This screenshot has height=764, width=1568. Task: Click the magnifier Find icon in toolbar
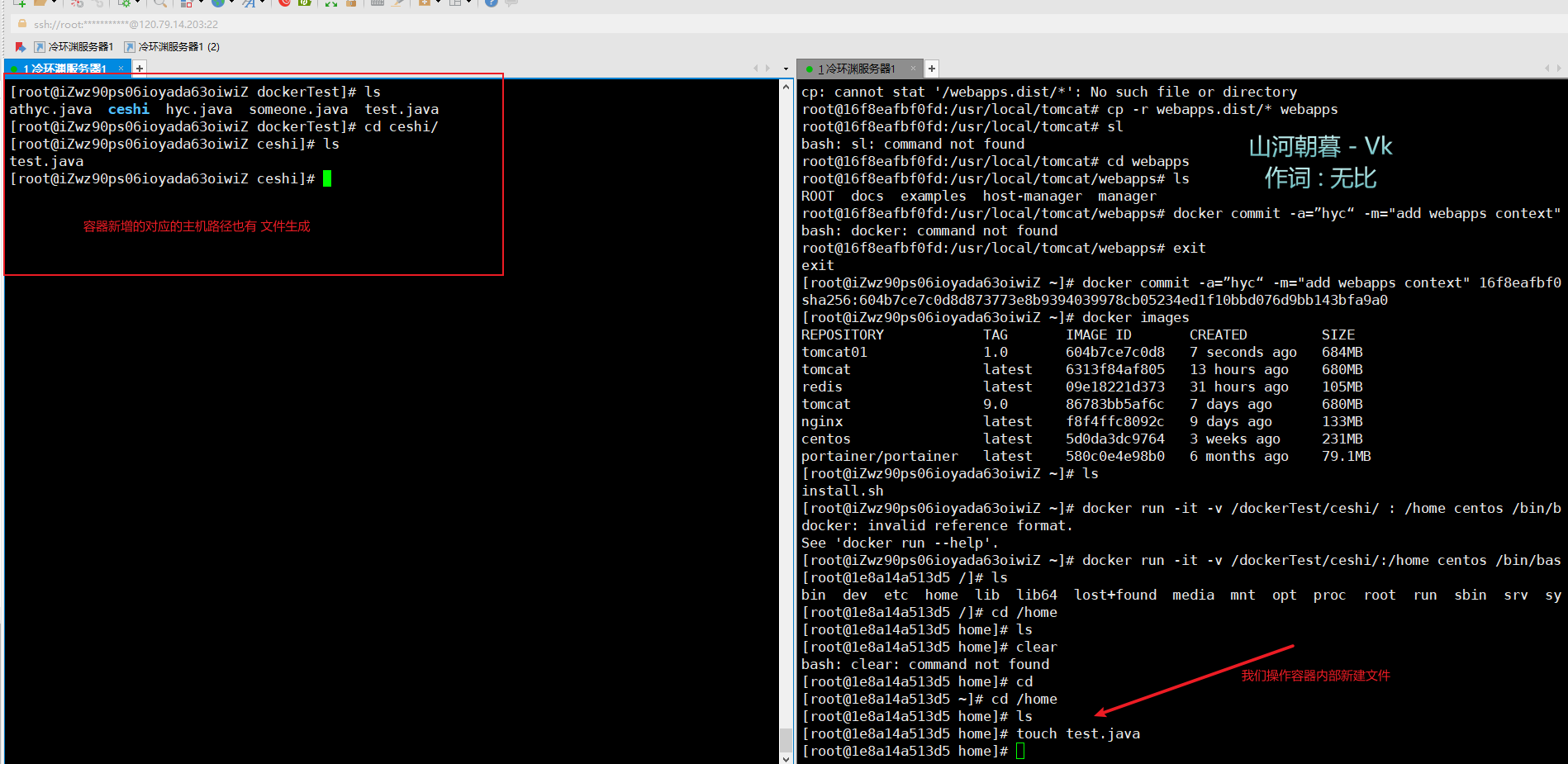tap(159, 3)
